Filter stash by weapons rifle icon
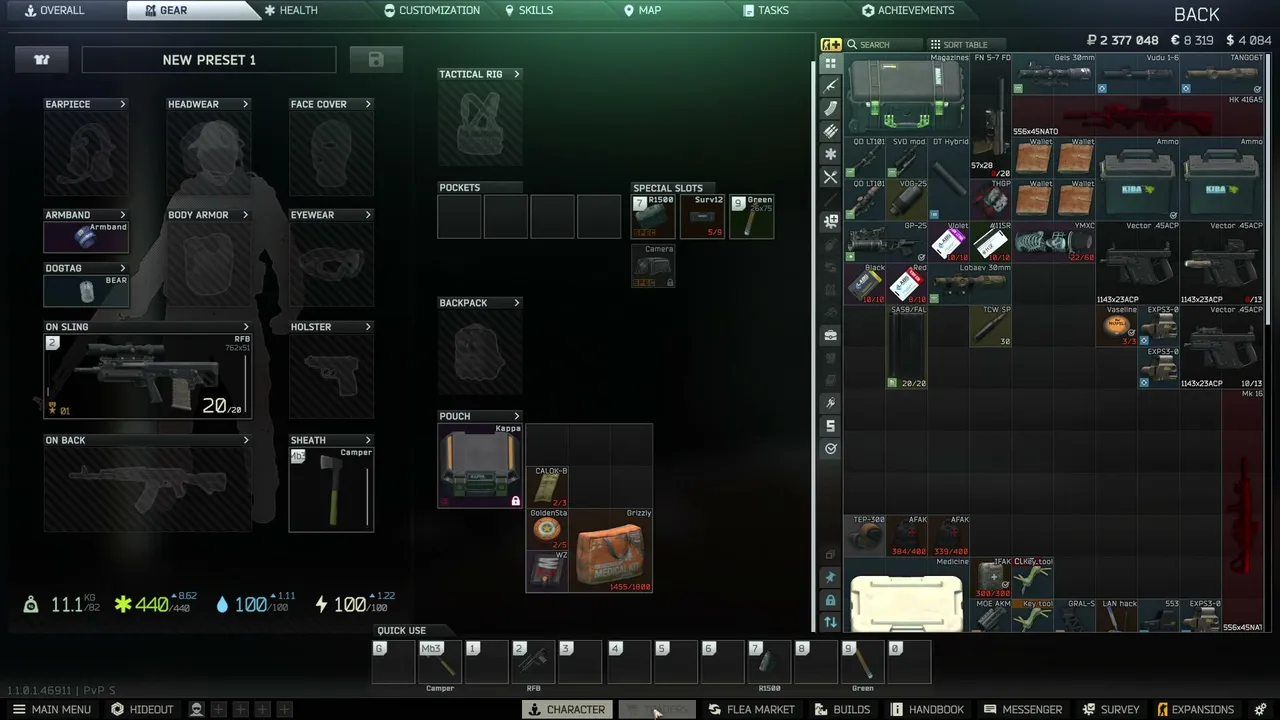This screenshot has width=1280, height=720. click(x=830, y=86)
